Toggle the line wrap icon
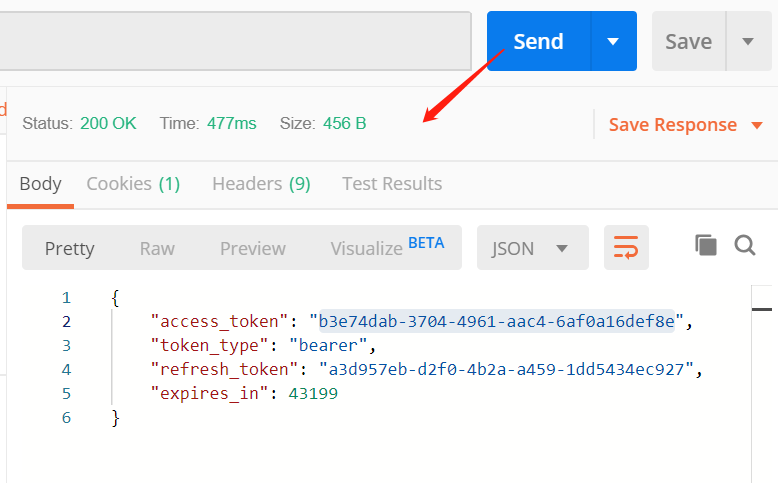 pyautogui.click(x=626, y=248)
